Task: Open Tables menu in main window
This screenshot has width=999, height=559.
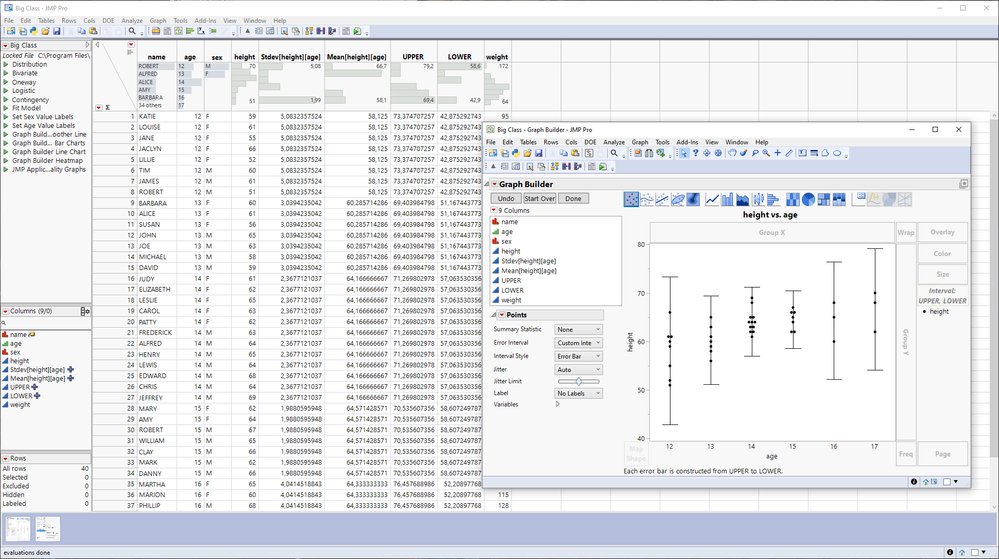Action: coord(46,20)
